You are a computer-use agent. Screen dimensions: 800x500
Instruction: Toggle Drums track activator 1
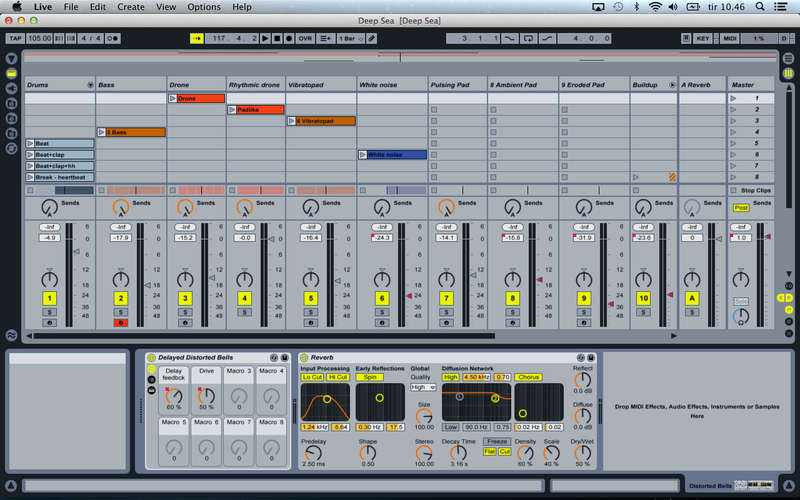click(x=49, y=298)
